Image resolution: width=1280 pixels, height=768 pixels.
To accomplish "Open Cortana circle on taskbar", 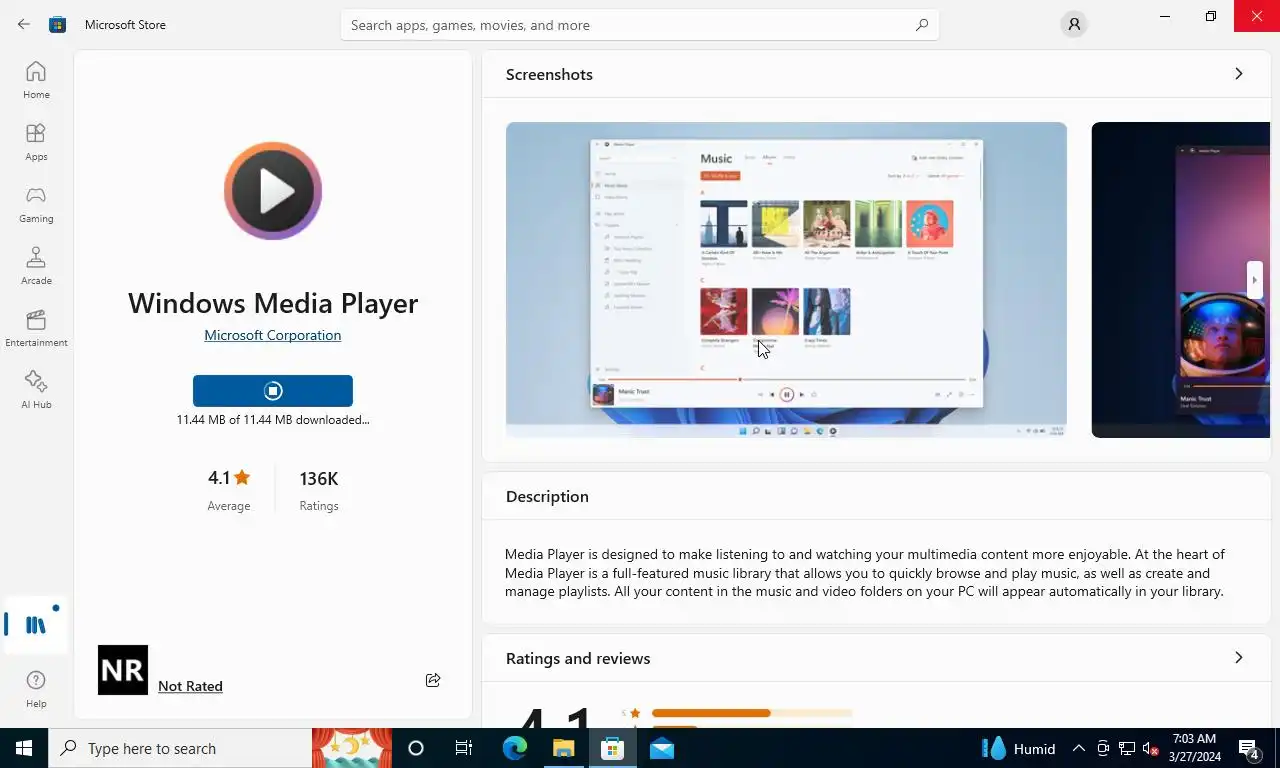I will pyautogui.click(x=416, y=748).
